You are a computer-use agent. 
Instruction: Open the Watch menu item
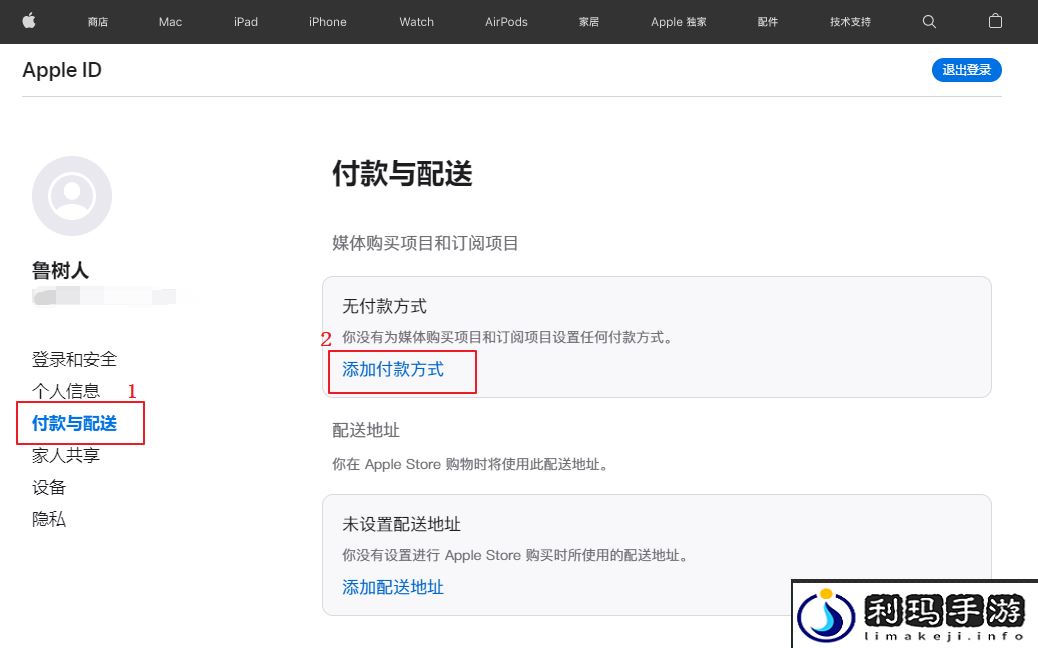416,22
